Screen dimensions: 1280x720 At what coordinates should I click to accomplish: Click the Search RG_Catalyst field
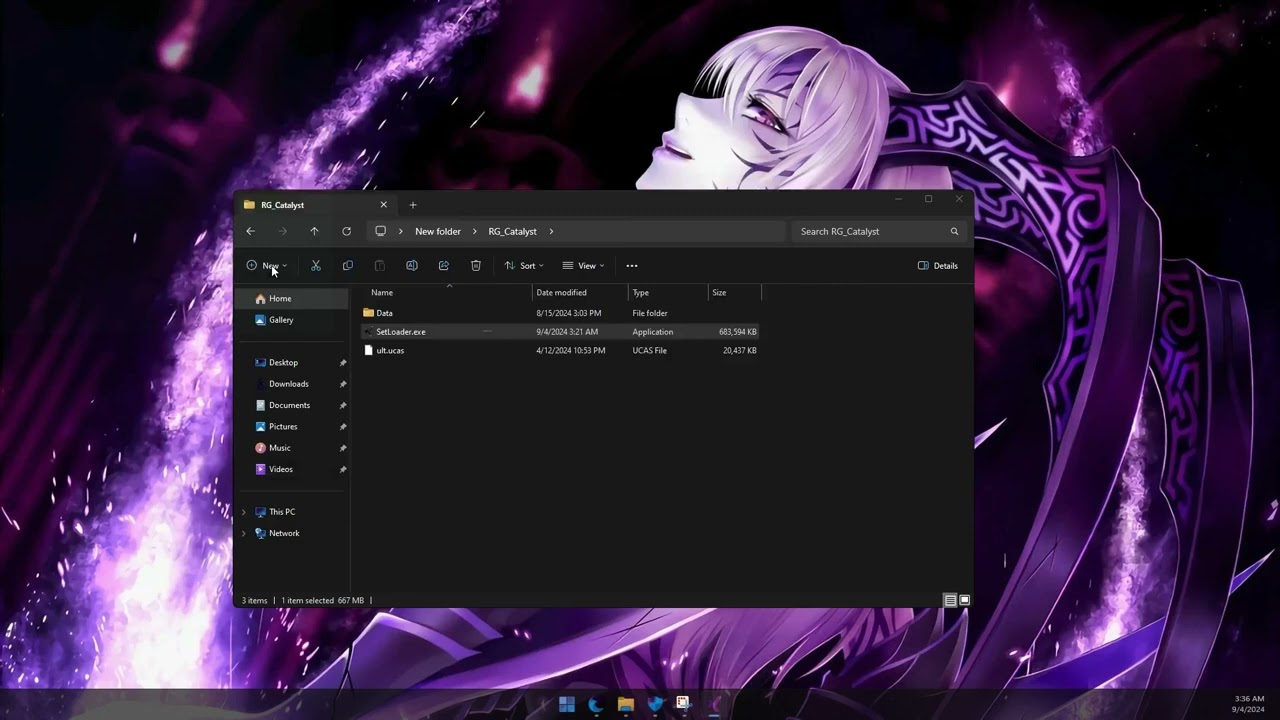click(879, 231)
